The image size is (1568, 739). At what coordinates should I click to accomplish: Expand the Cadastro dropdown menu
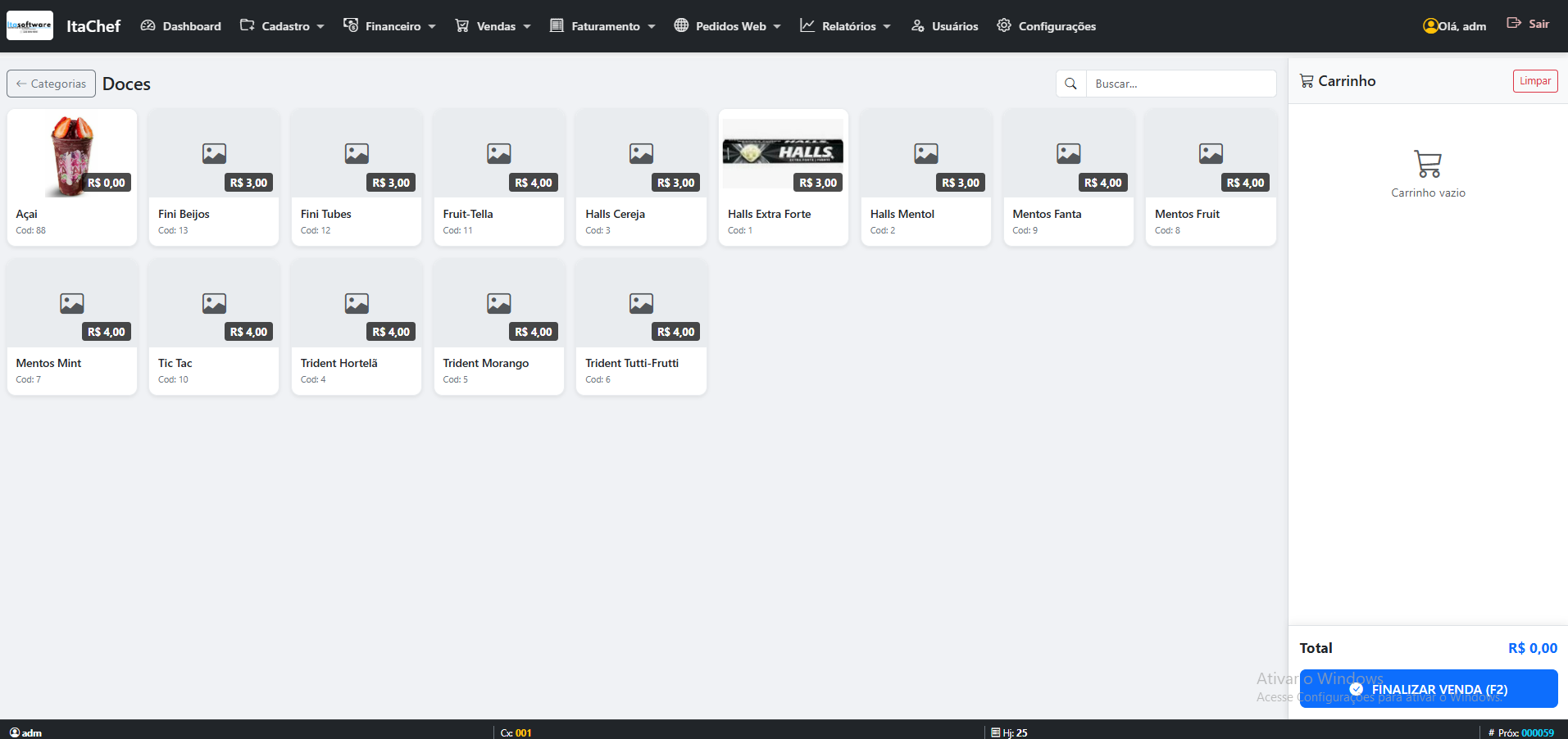[x=281, y=26]
